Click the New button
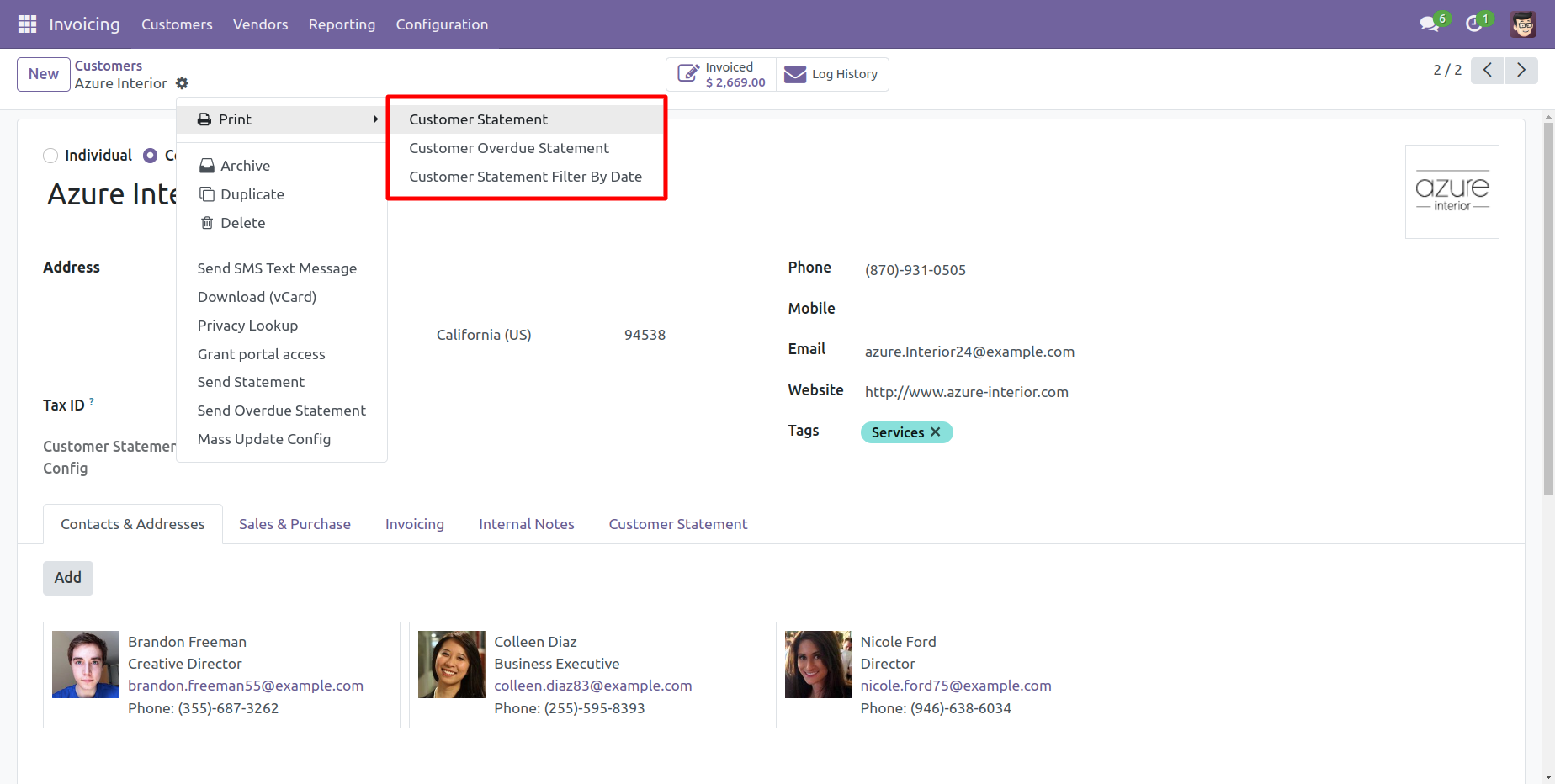The height and width of the screenshot is (784, 1555). (44, 74)
